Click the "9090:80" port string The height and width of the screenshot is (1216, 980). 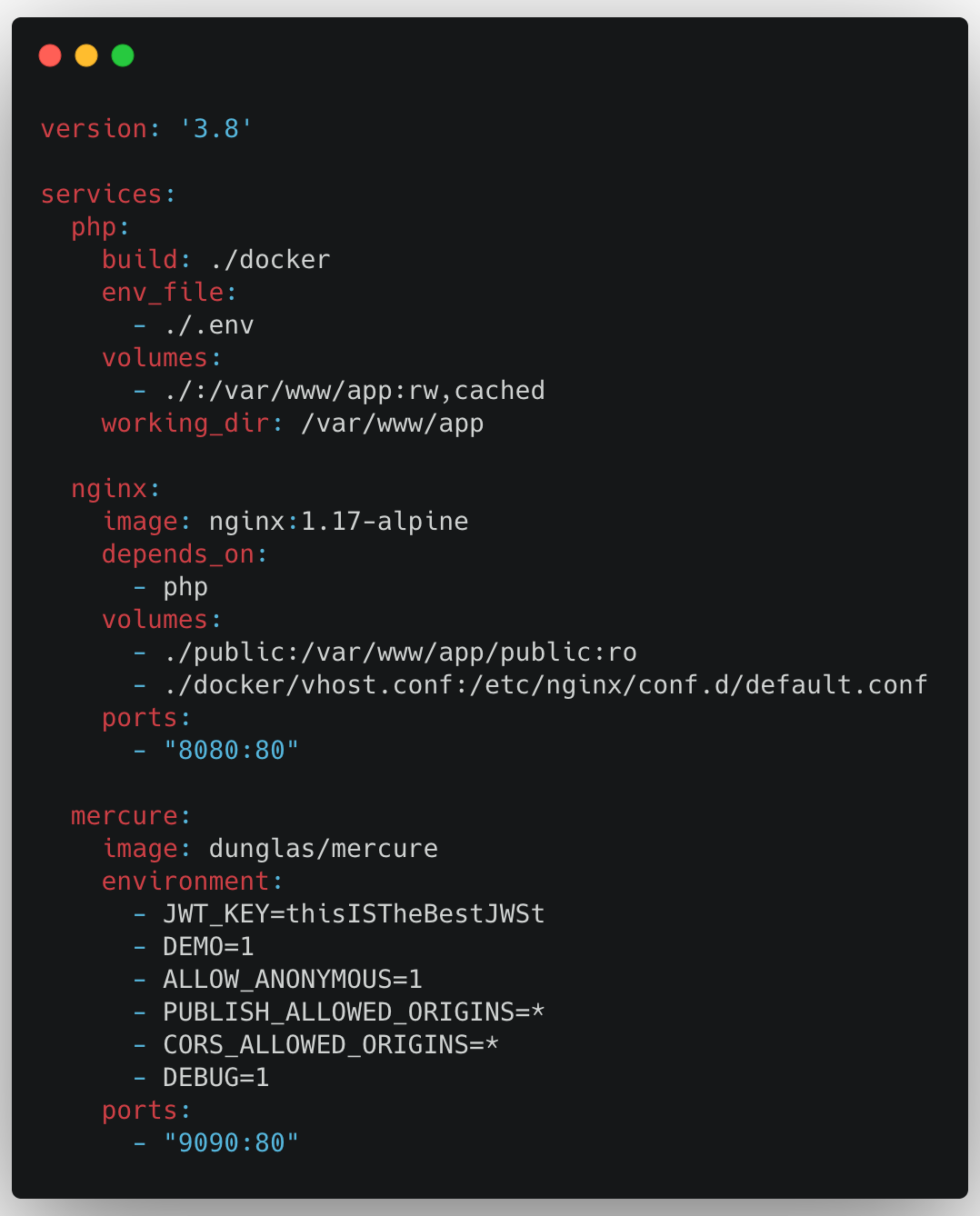pyautogui.click(x=232, y=1143)
